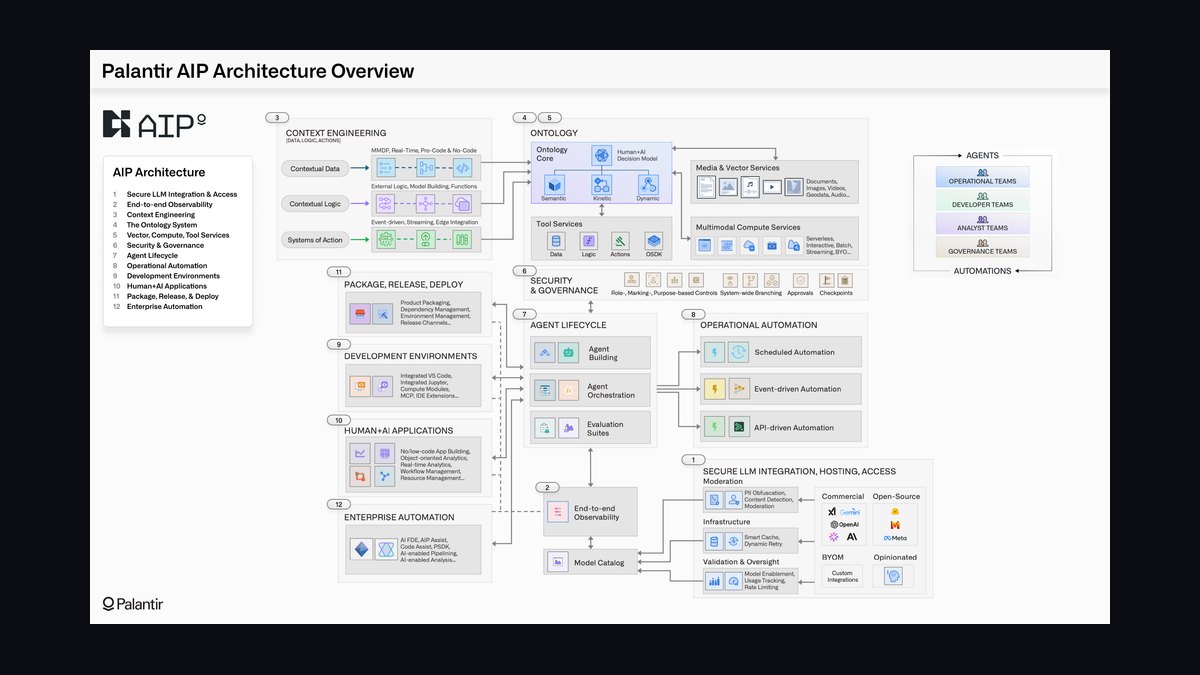This screenshot has height=675, width=1200.
Task: Click the Actions gavel icon in Tool Services
Action: 620,240
